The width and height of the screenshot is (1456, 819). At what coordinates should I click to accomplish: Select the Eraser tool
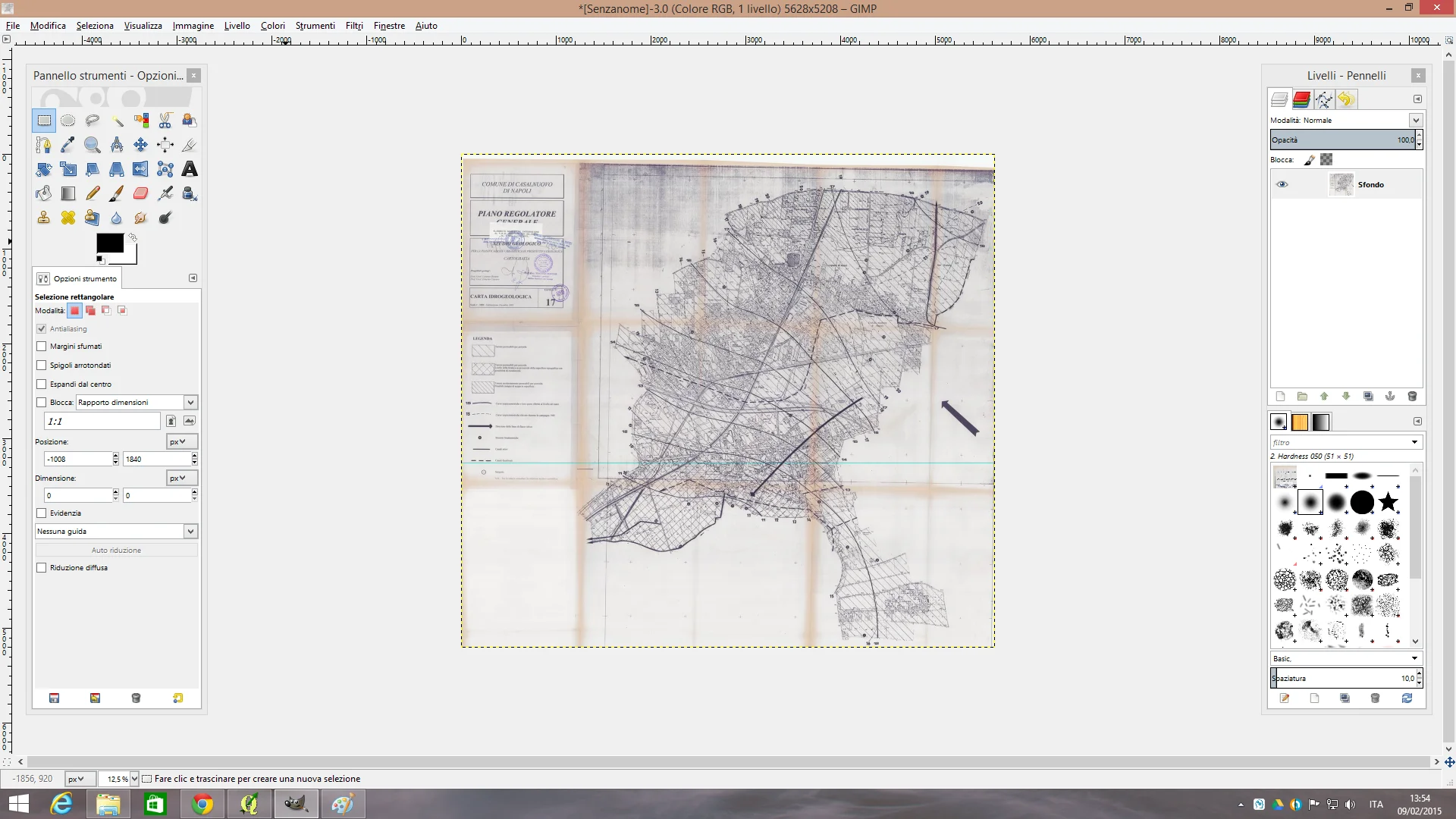click(x=141, y=193)
